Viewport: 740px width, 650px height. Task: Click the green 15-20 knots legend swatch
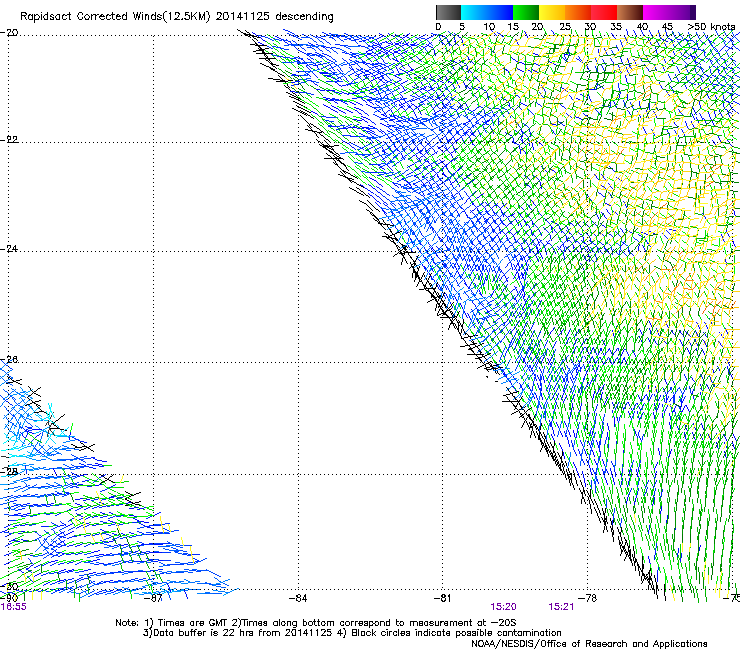(526, 12)
